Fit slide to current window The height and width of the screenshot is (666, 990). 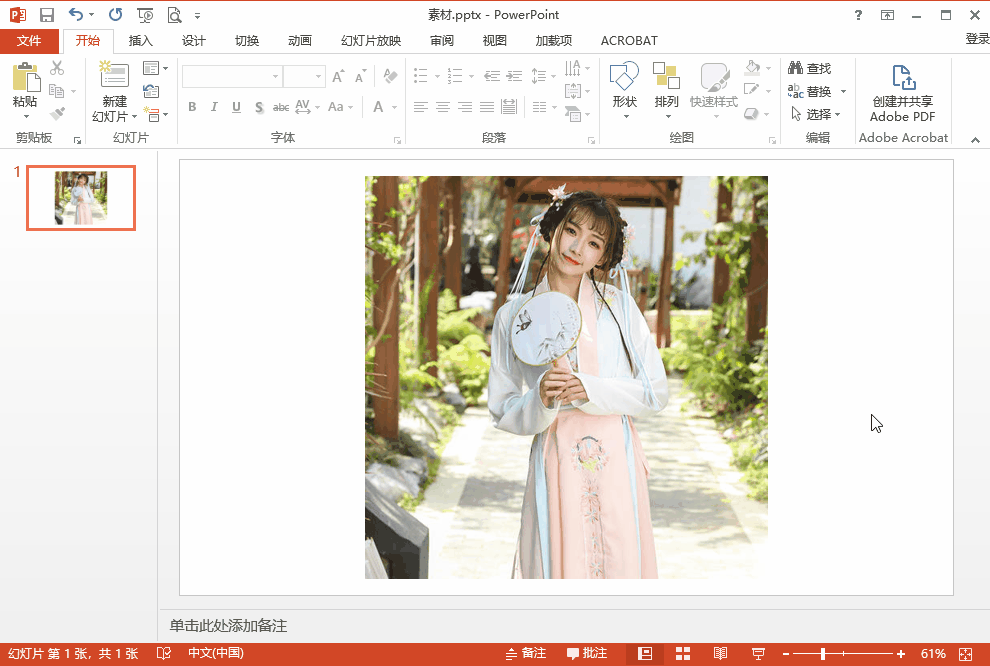click(x=965, y=654)
